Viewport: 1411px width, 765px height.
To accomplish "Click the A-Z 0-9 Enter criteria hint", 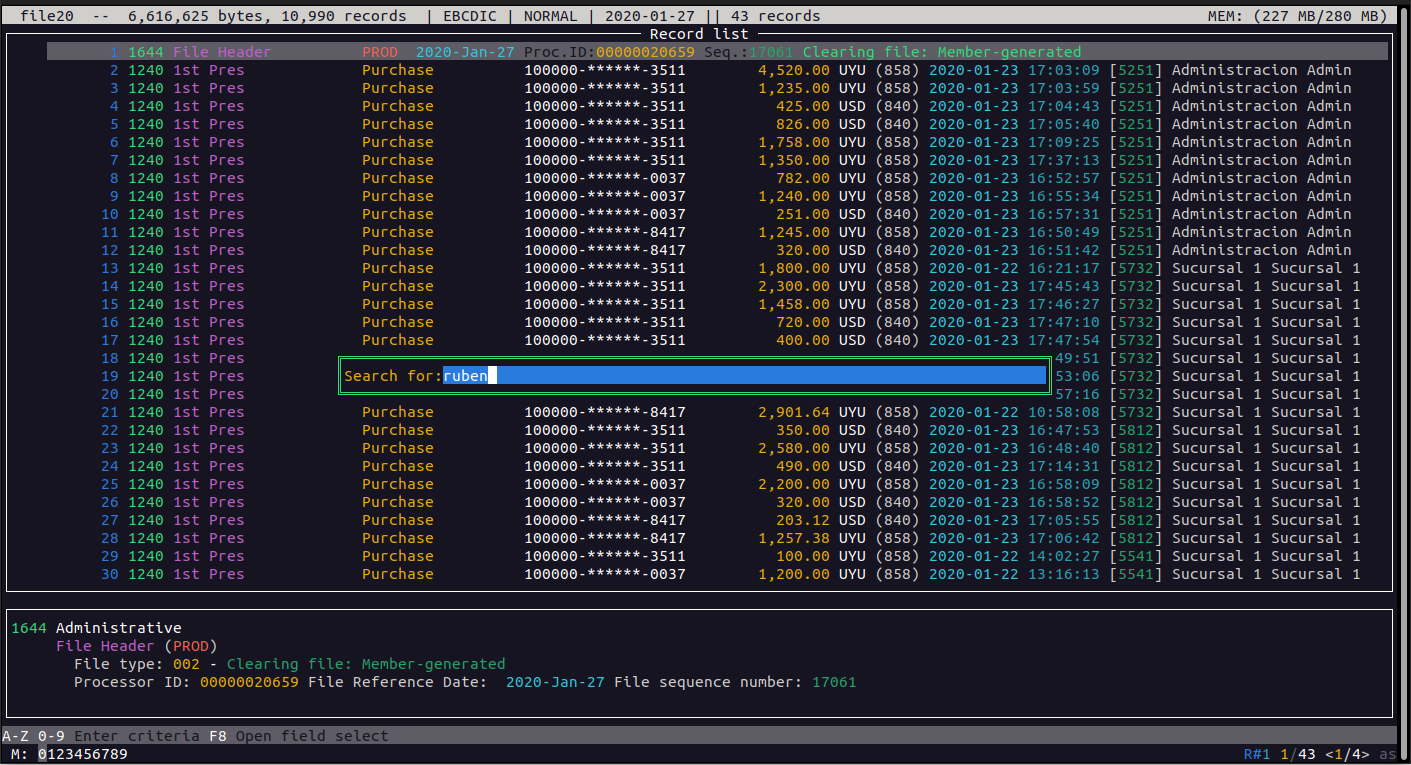I will (100, 736).
